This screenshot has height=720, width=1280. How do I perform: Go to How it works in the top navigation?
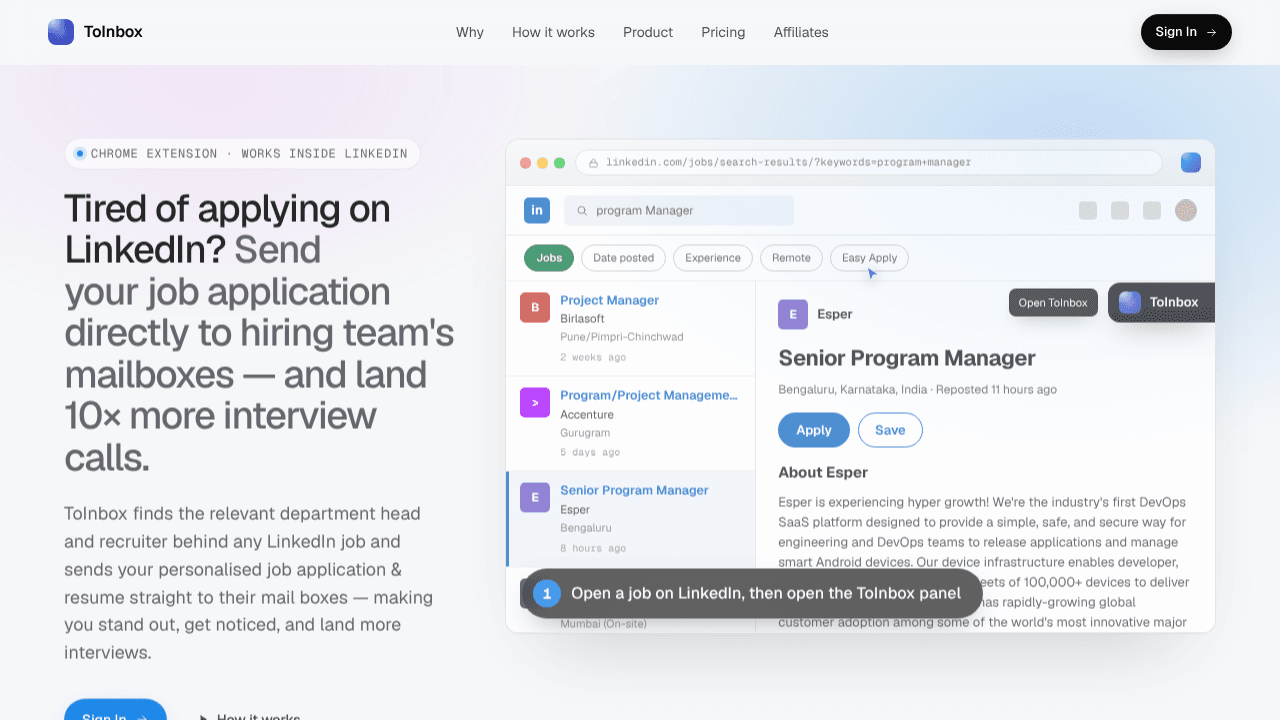553,32
